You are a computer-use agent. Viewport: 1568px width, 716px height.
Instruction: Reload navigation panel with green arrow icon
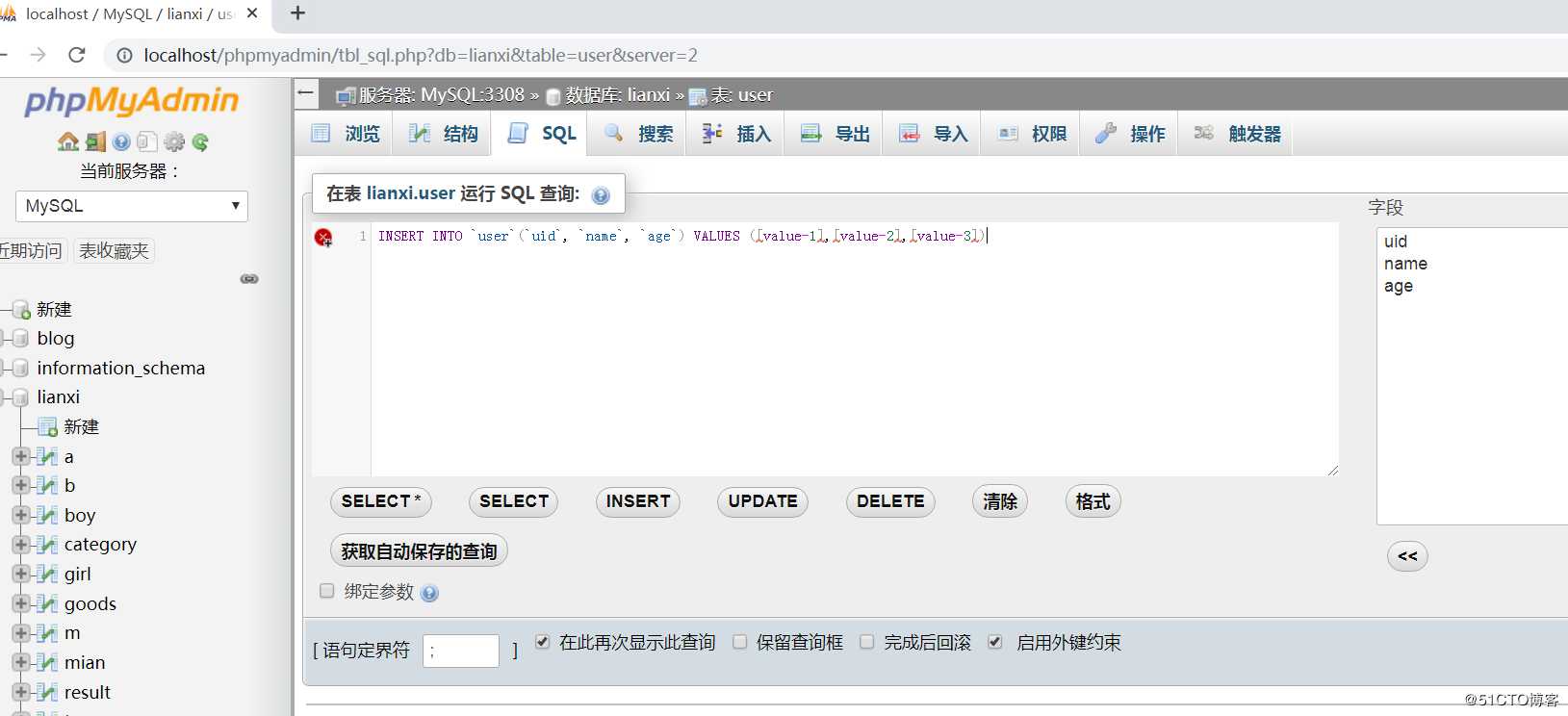point(200,142)
